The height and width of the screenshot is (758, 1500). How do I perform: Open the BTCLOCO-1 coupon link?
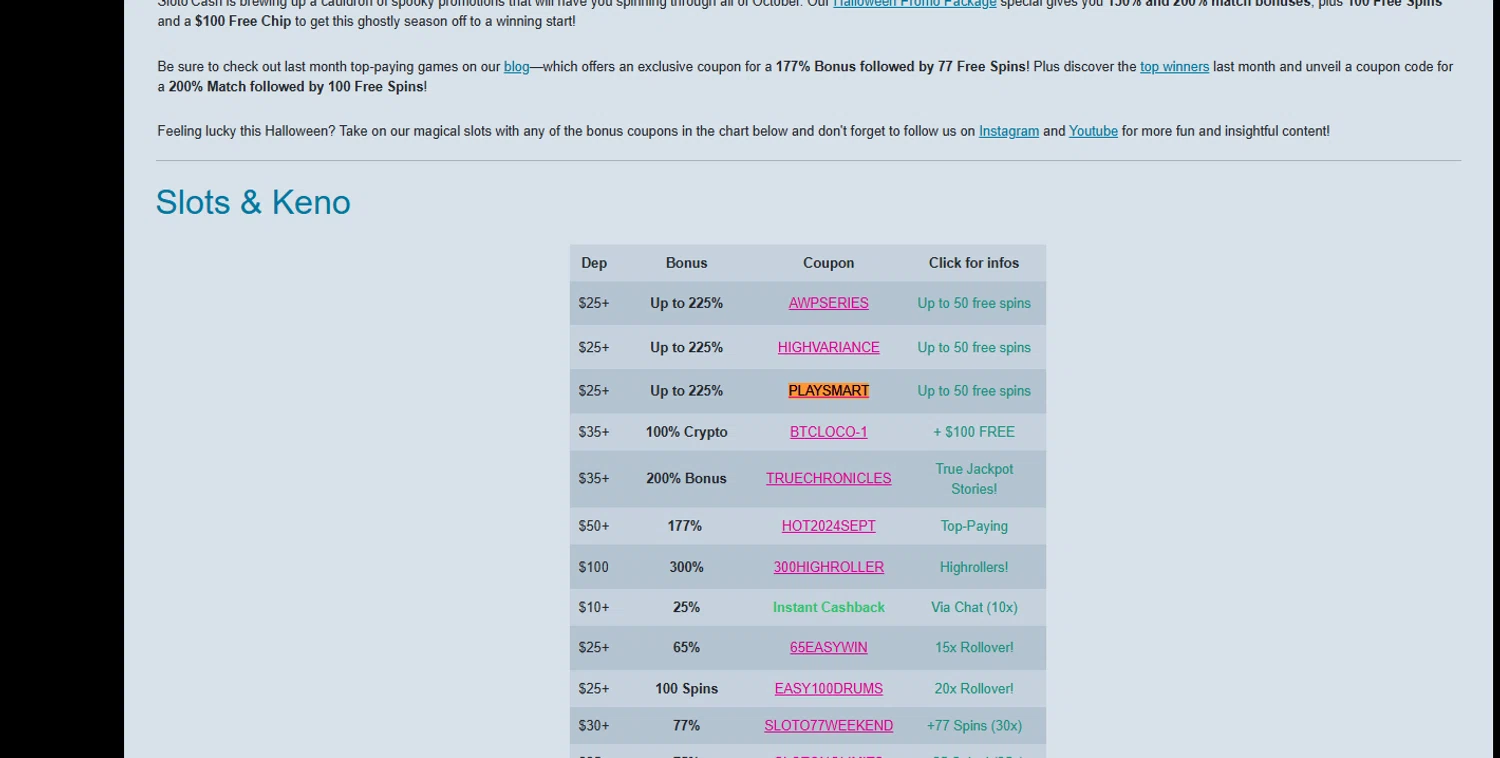click(x=828, y=432)
